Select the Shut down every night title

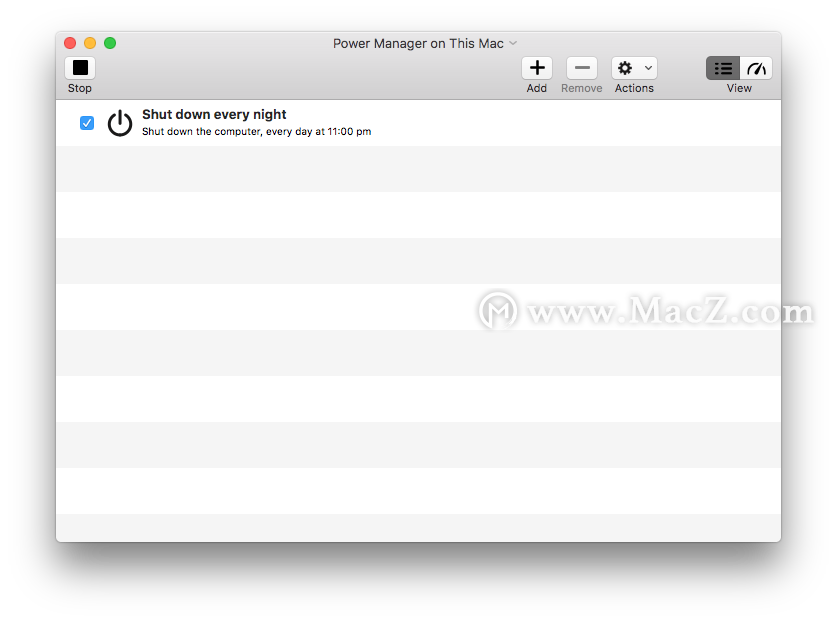(214, 114)
